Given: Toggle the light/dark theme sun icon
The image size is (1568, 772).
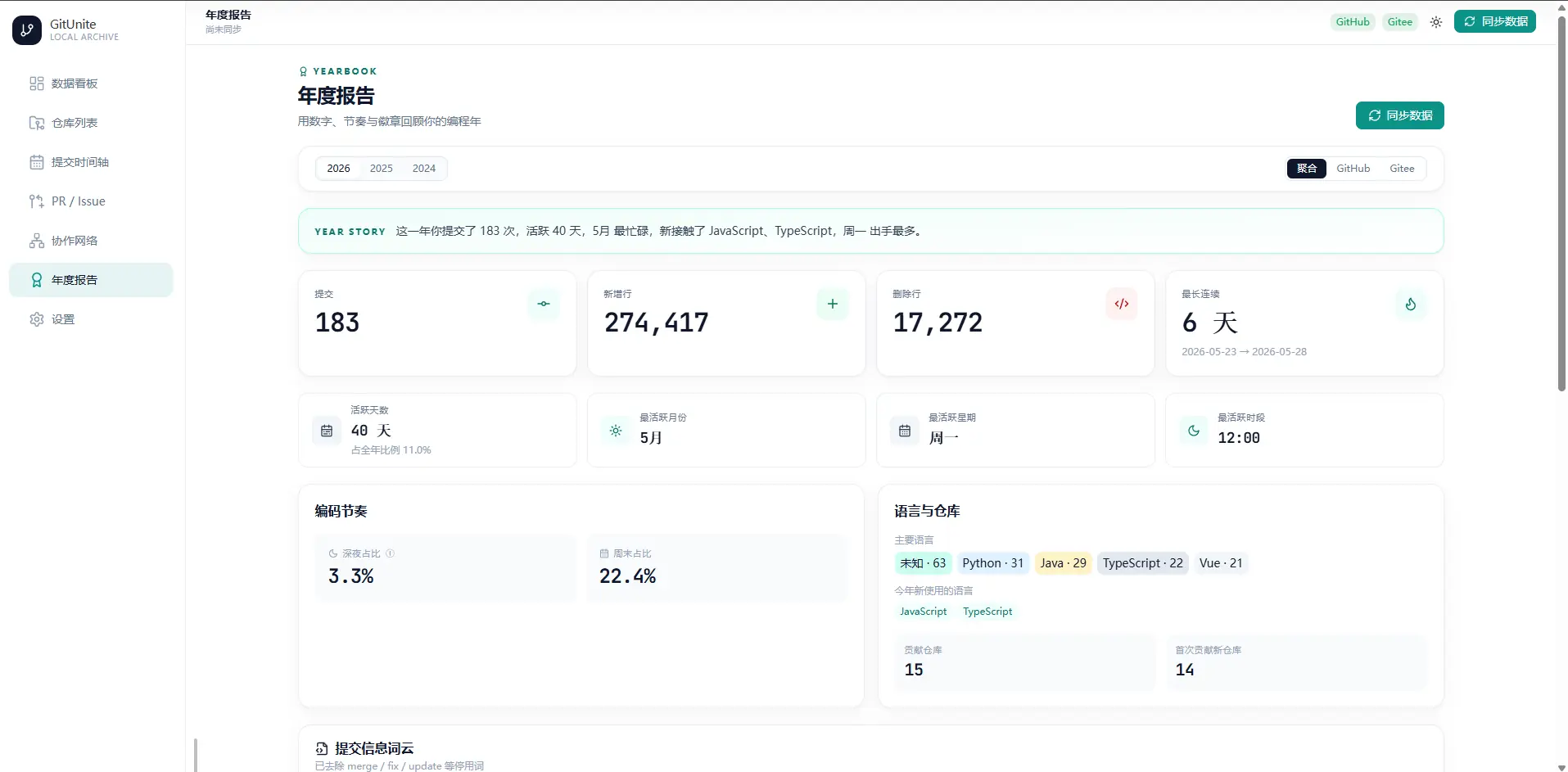Looking at the screenshot, I should (x=1436, y=22).
